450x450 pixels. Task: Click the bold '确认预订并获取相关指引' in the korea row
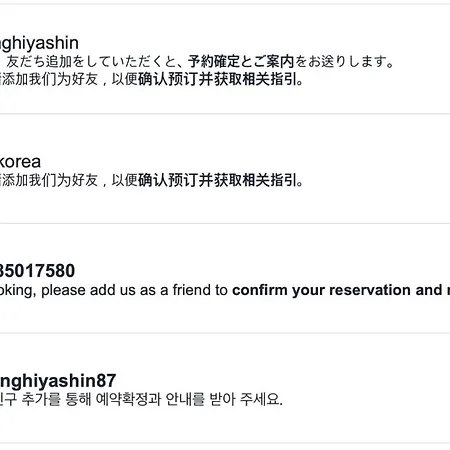(x=220, y=180)
